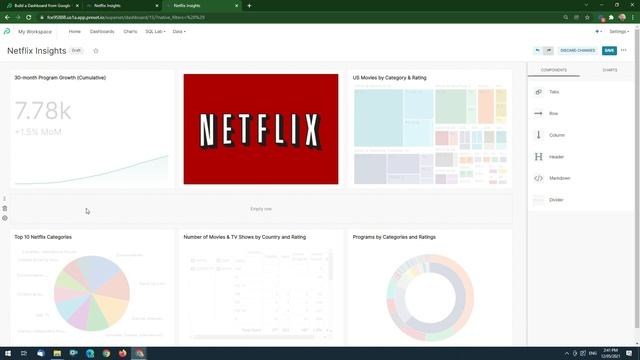The height and width of the screenshot is (360, 640).
Task: Select the Row component icon
Action: tap(538, 113)
